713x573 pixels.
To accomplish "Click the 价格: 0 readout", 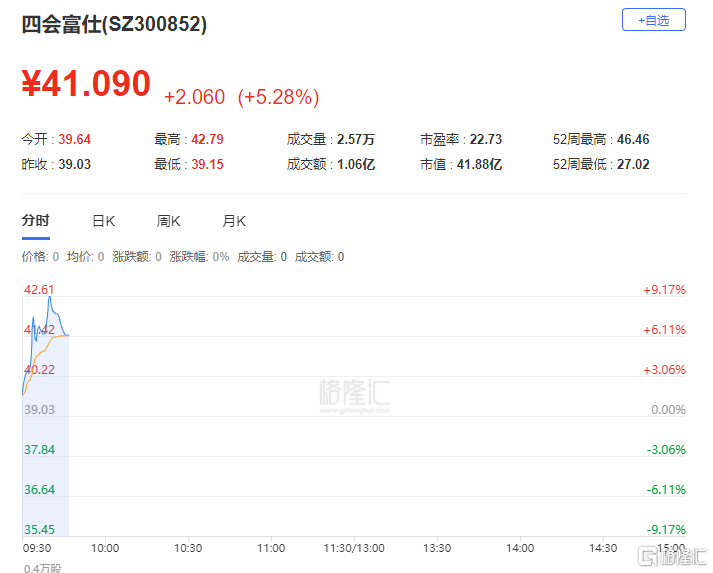I will 40,257.
